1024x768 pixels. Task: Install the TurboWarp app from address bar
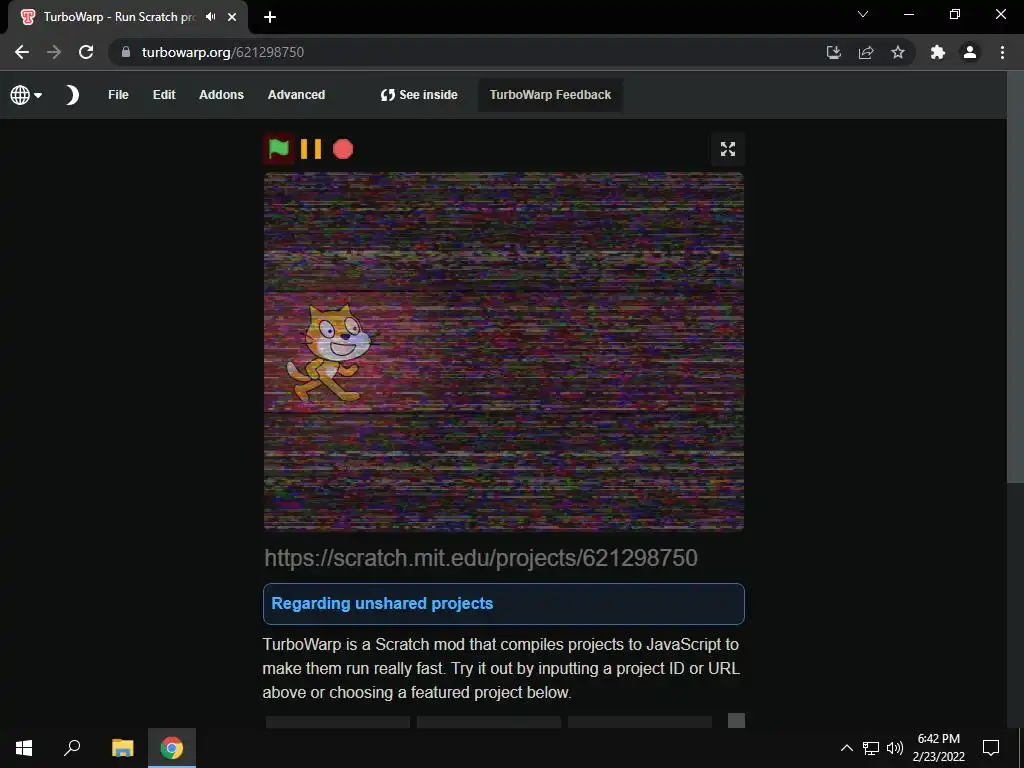click(x=834, y=52)
